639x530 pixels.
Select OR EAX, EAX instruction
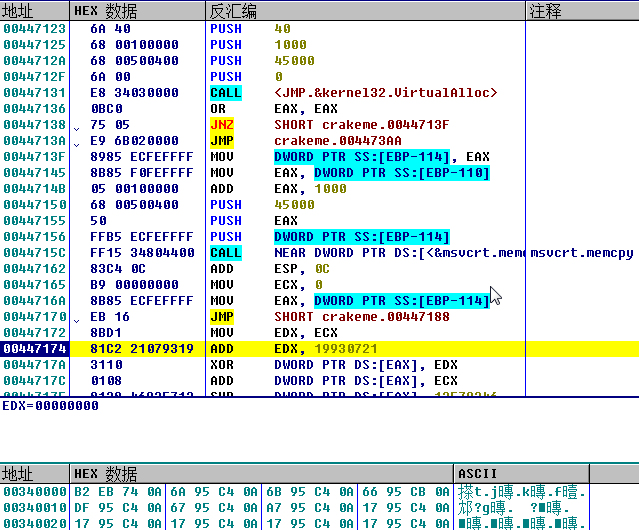point(320,109)
